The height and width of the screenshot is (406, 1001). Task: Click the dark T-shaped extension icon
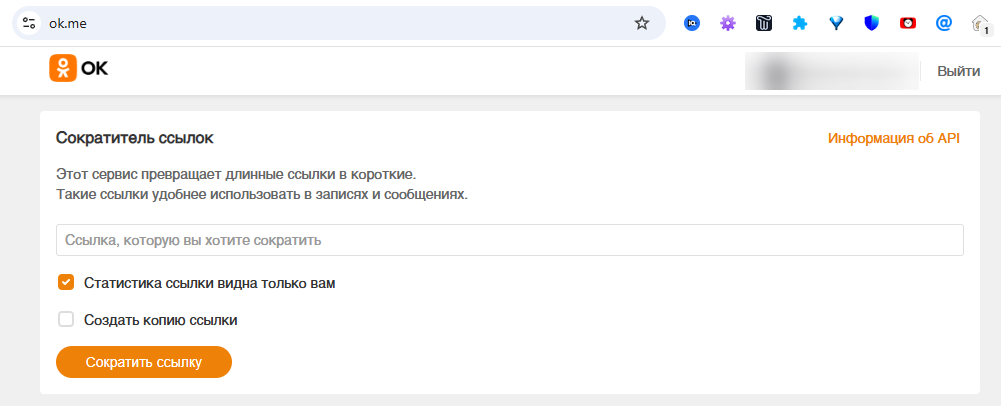pyautogui.click(x=764, y=23)
